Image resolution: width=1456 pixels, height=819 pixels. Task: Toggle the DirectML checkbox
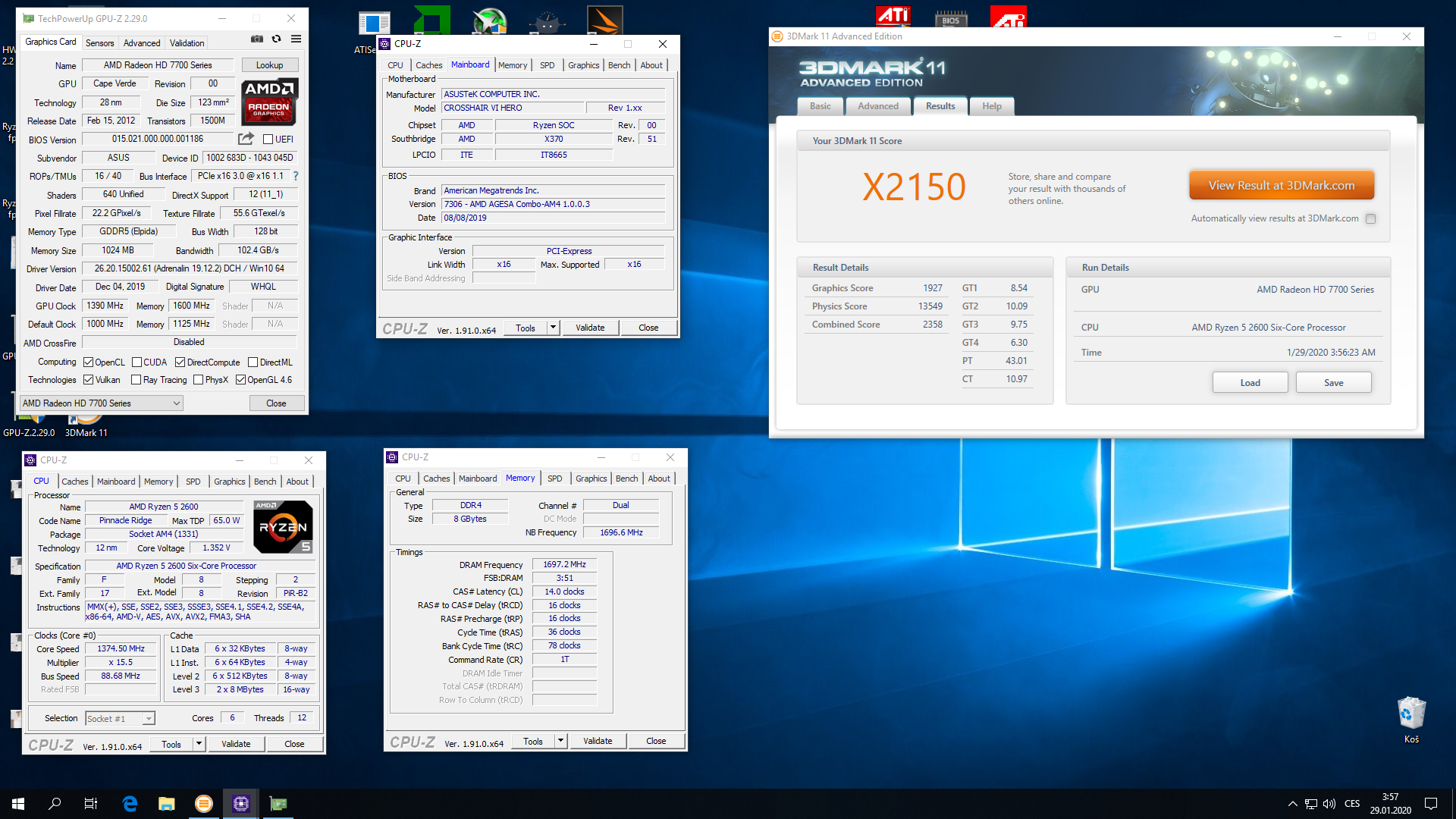(x=253, y=362)
